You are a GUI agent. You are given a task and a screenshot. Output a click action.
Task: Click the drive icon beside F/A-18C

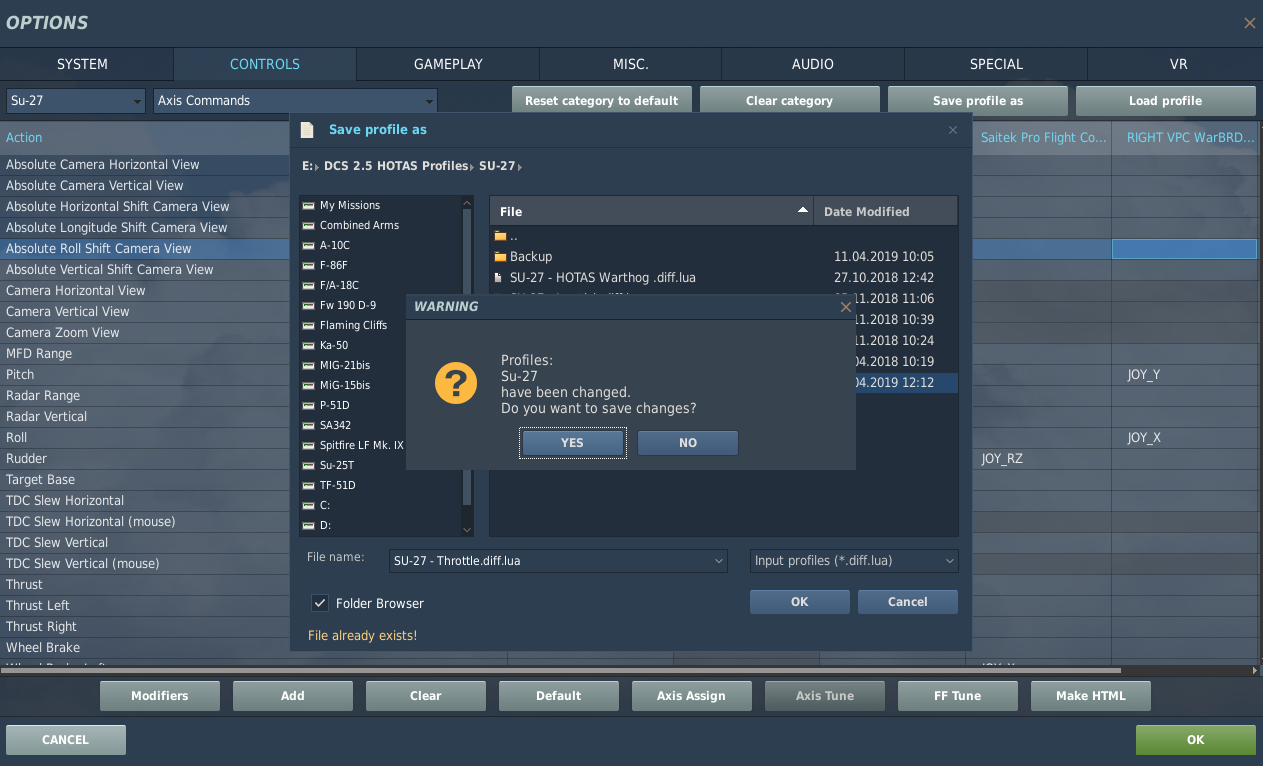click(309, 285)
